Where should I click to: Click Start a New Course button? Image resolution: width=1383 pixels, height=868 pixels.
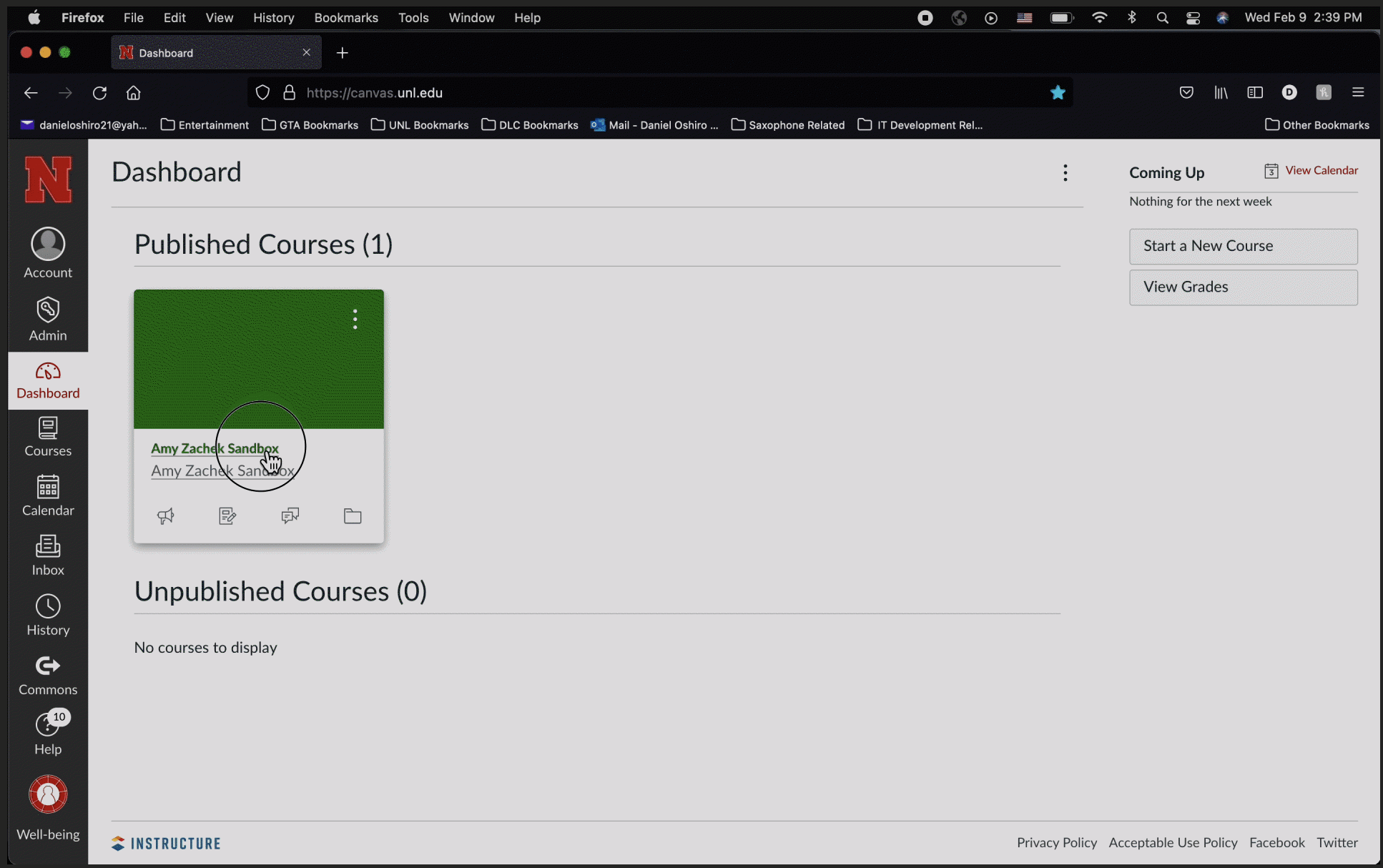pos(1243,246)
